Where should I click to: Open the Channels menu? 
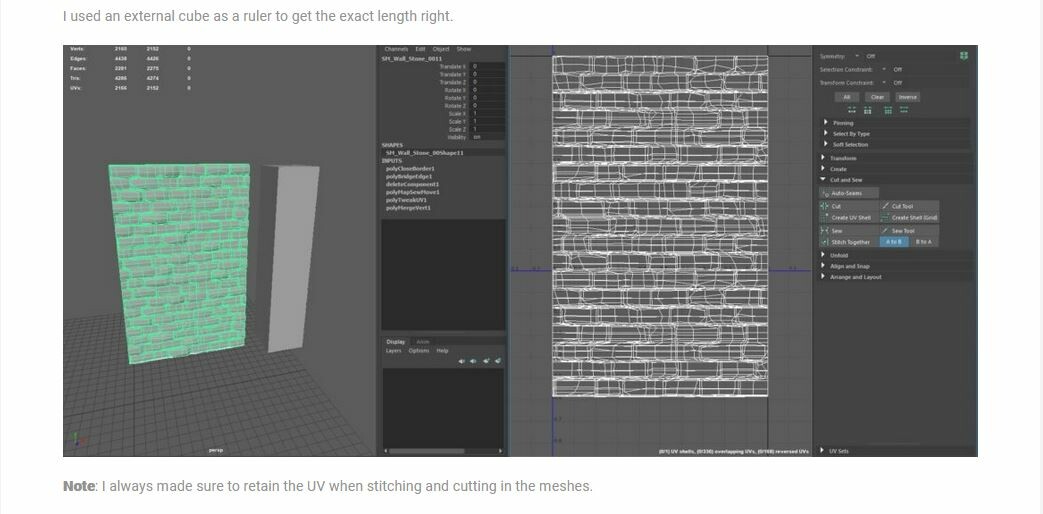coord(396,49)
